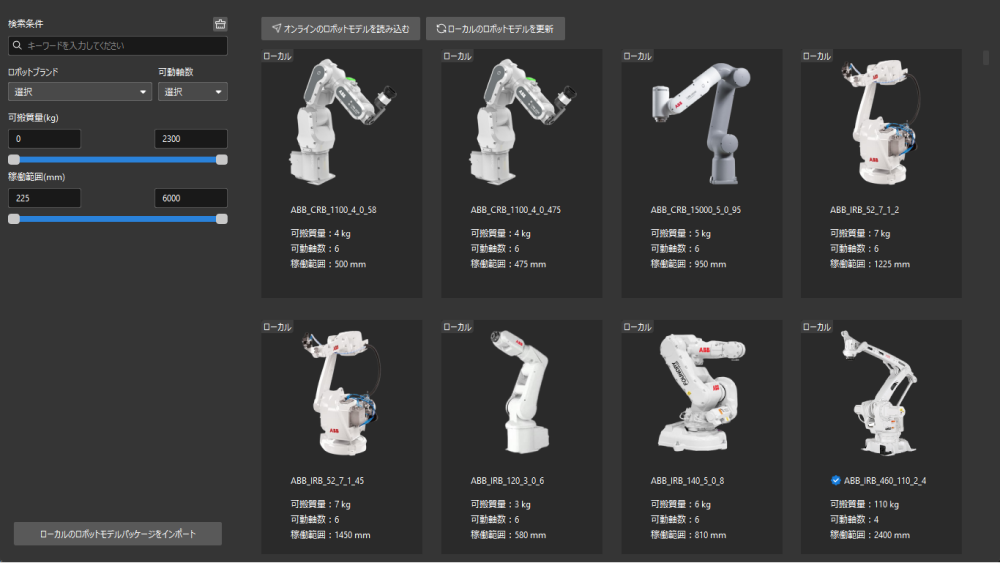Viewport: 1000px width, 563px height.
Task: Click the ローカル tag on ABB_IRB_460_110_2_4 card
Action: (817, 327)
